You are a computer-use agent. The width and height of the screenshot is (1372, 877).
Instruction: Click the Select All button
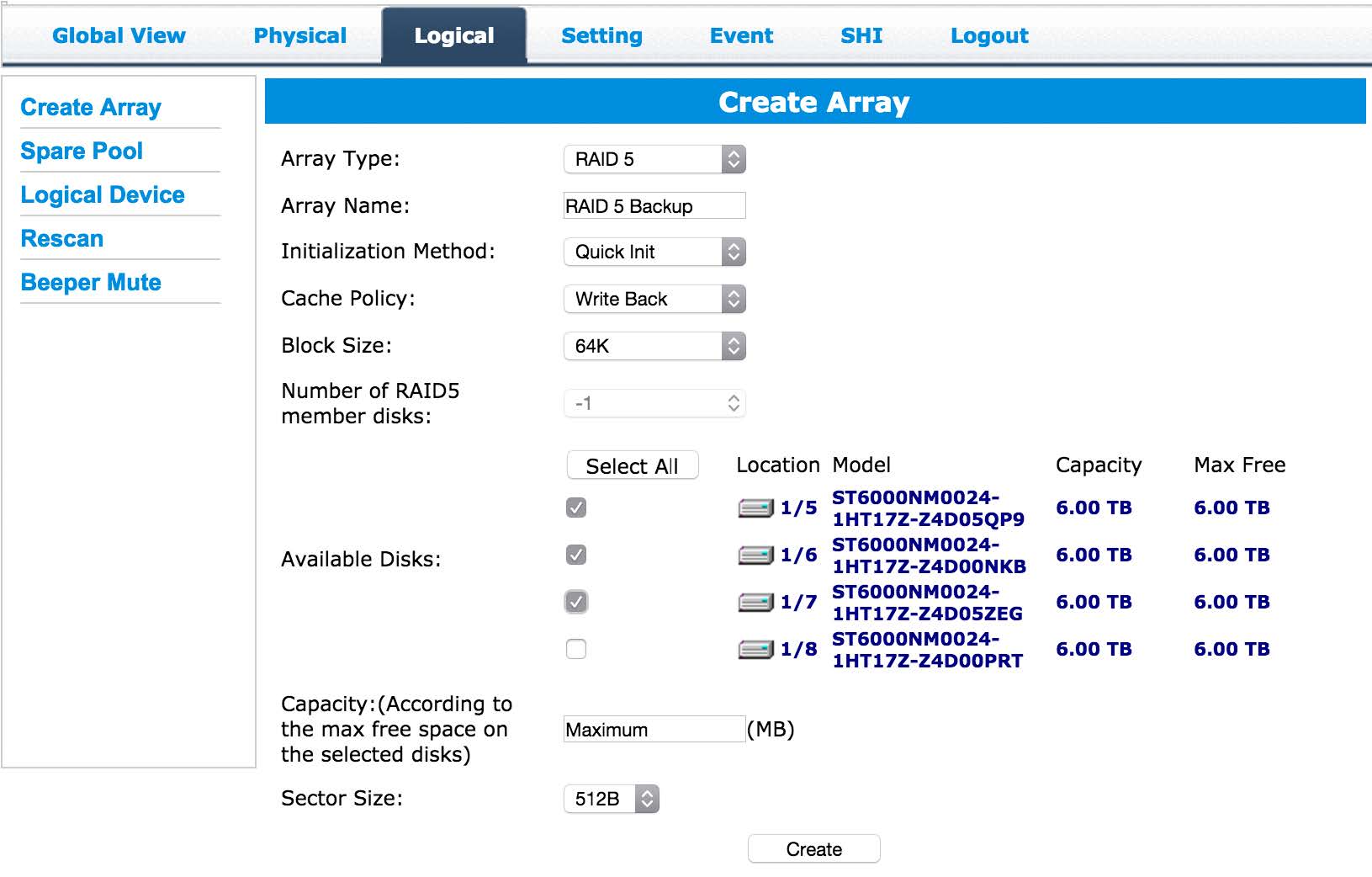[632, 465]
